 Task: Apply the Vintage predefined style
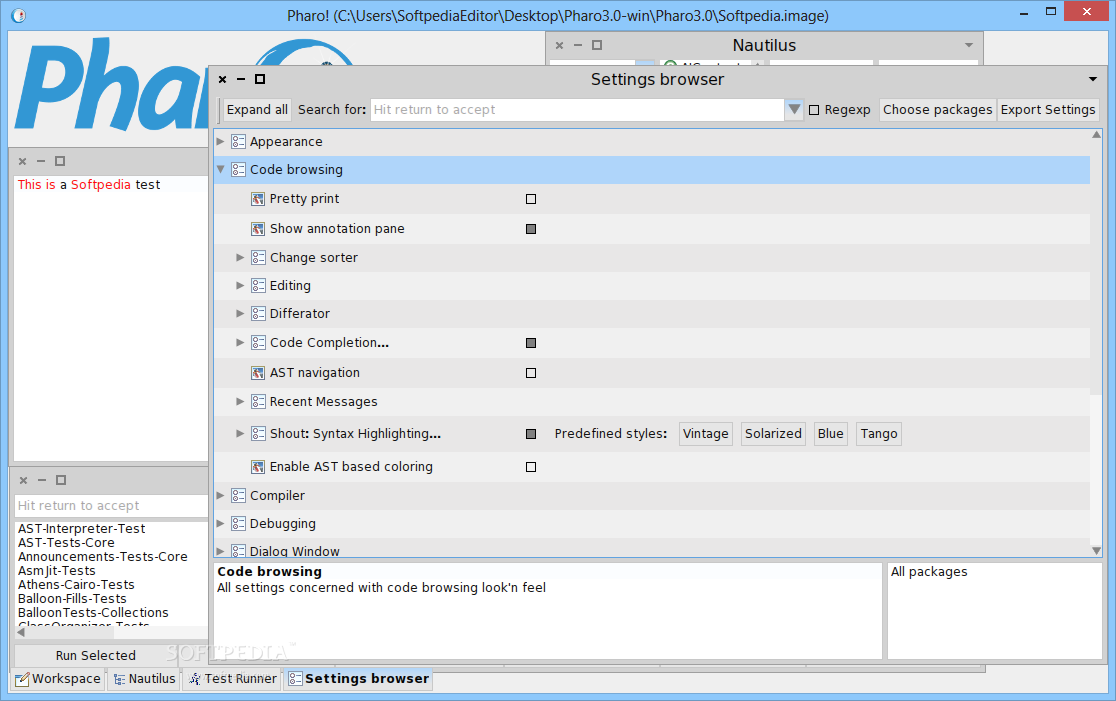pyautogui.click(x=705, y=434)
